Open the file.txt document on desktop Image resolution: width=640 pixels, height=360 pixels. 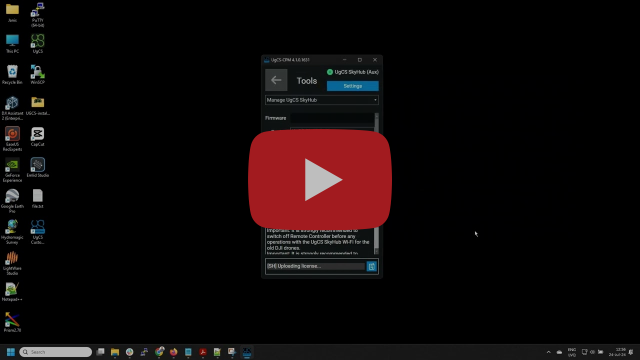(38, 199)
